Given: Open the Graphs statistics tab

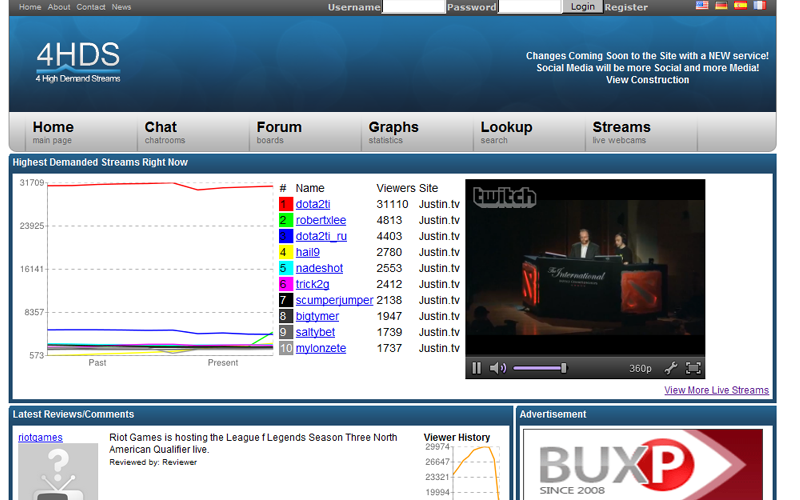Looking at the screenshot, I should click(x=393, y=132).
